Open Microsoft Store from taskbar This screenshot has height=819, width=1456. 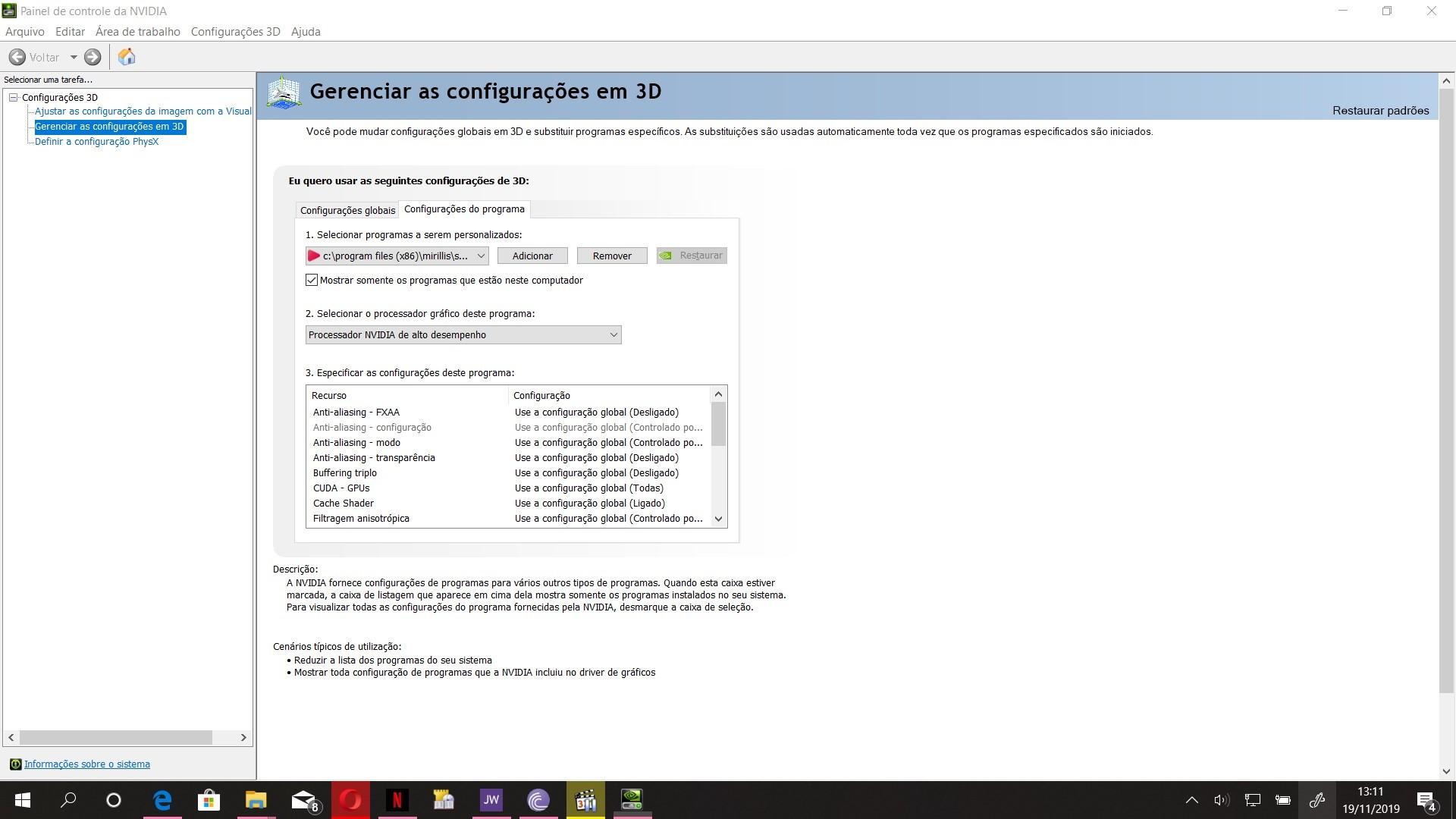tap(209, 800)
